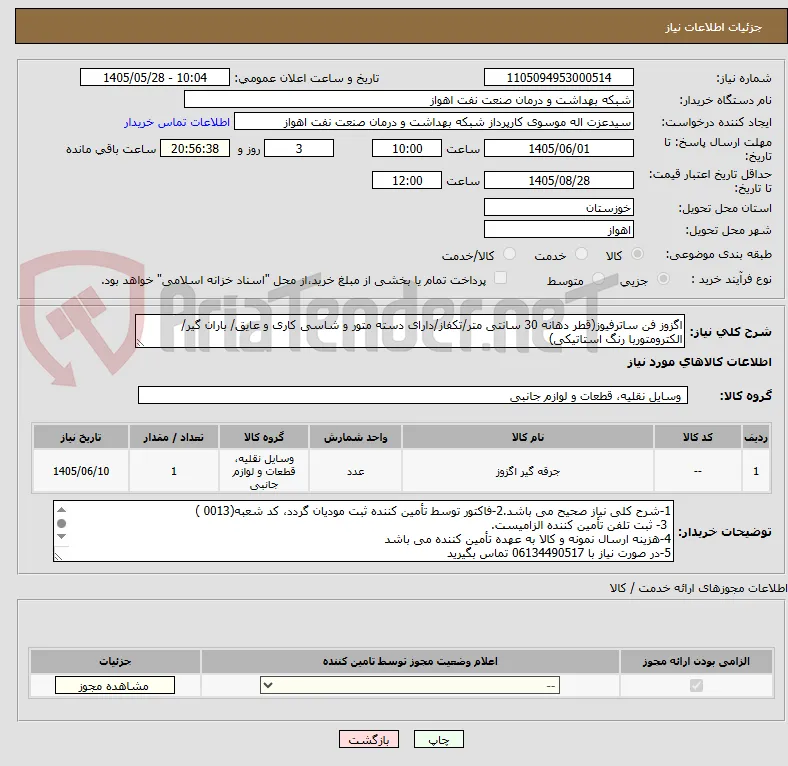The height and width of the screenshot is (766, 788).
Task: Click the نام دستگاه خریدار field
Action: point(409,100)
